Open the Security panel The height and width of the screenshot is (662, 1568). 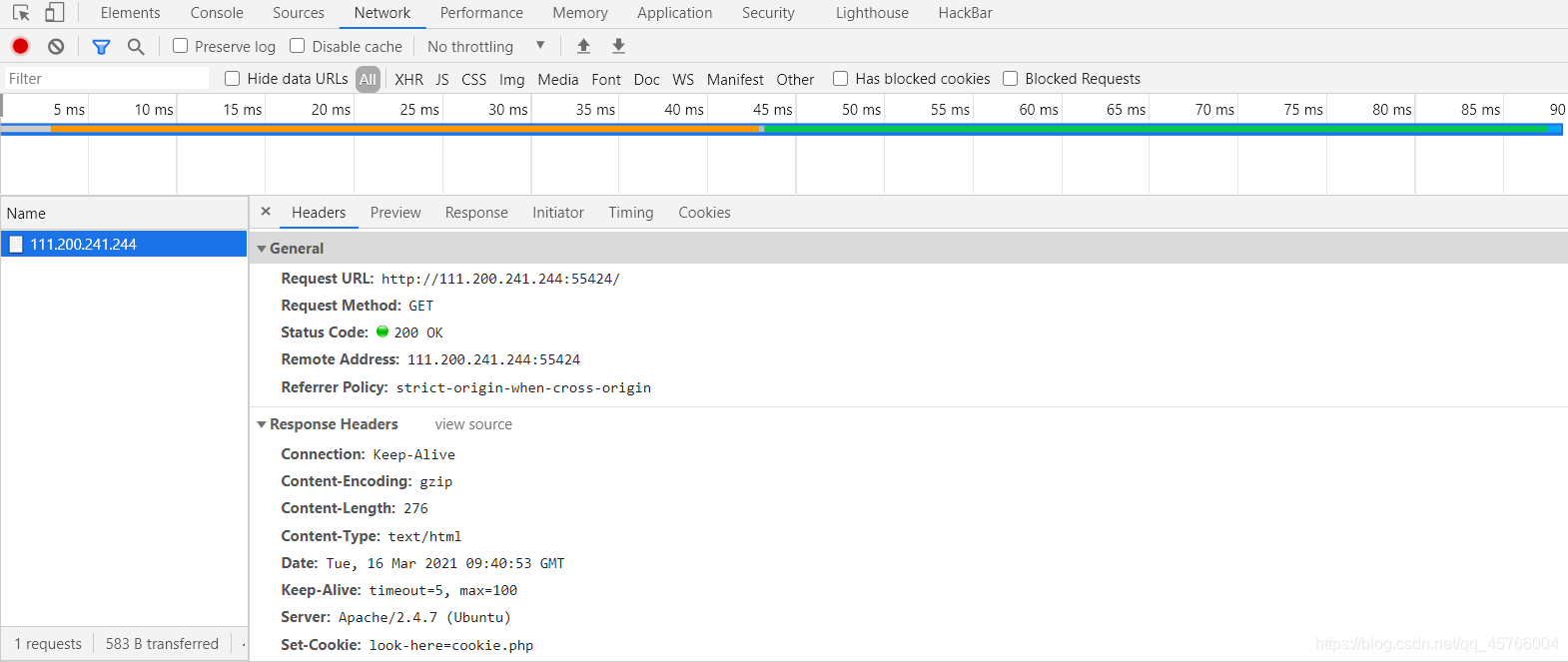(x=768, y=13)
